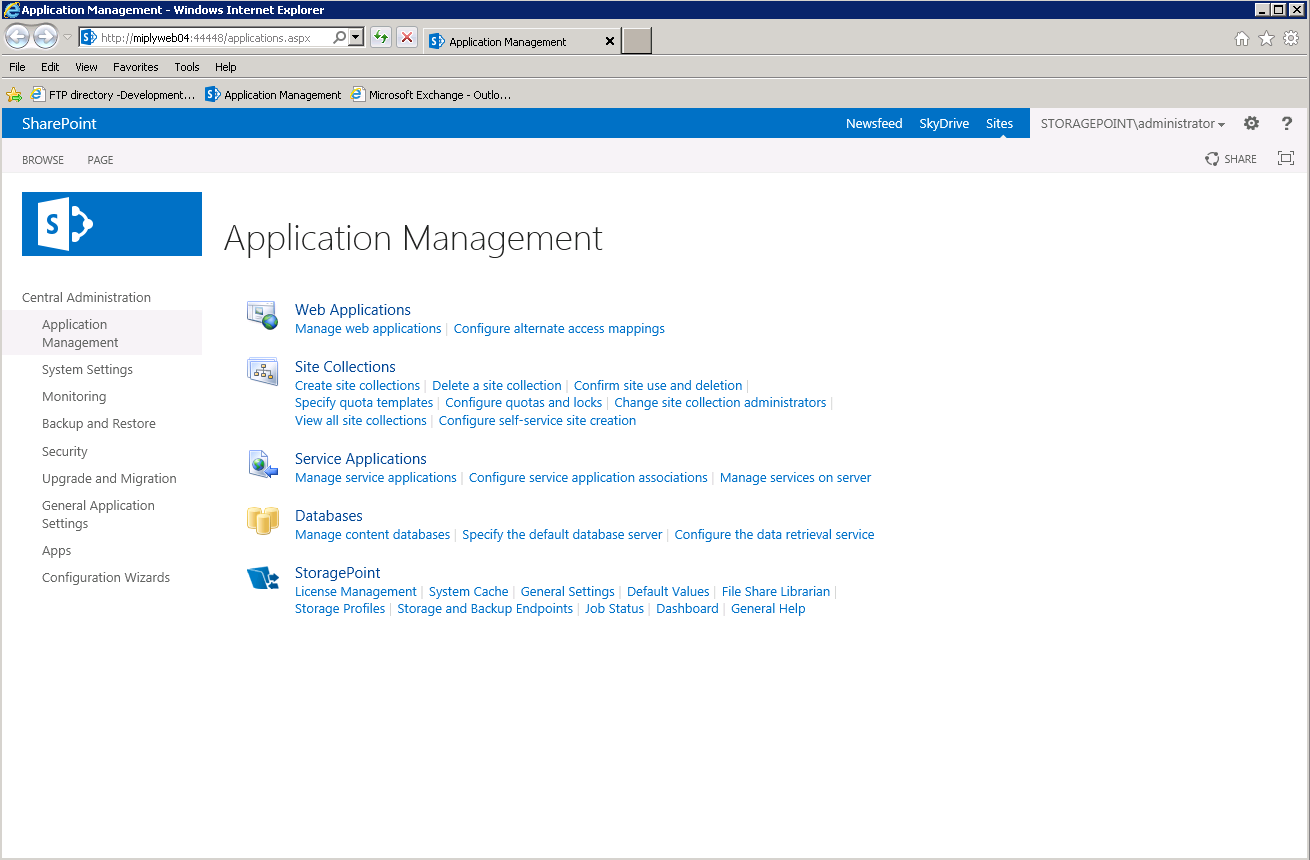Switch to the PAGE ribbon tab
Viewport: 1310px width, 860px height.
click(x=100, y=160)
